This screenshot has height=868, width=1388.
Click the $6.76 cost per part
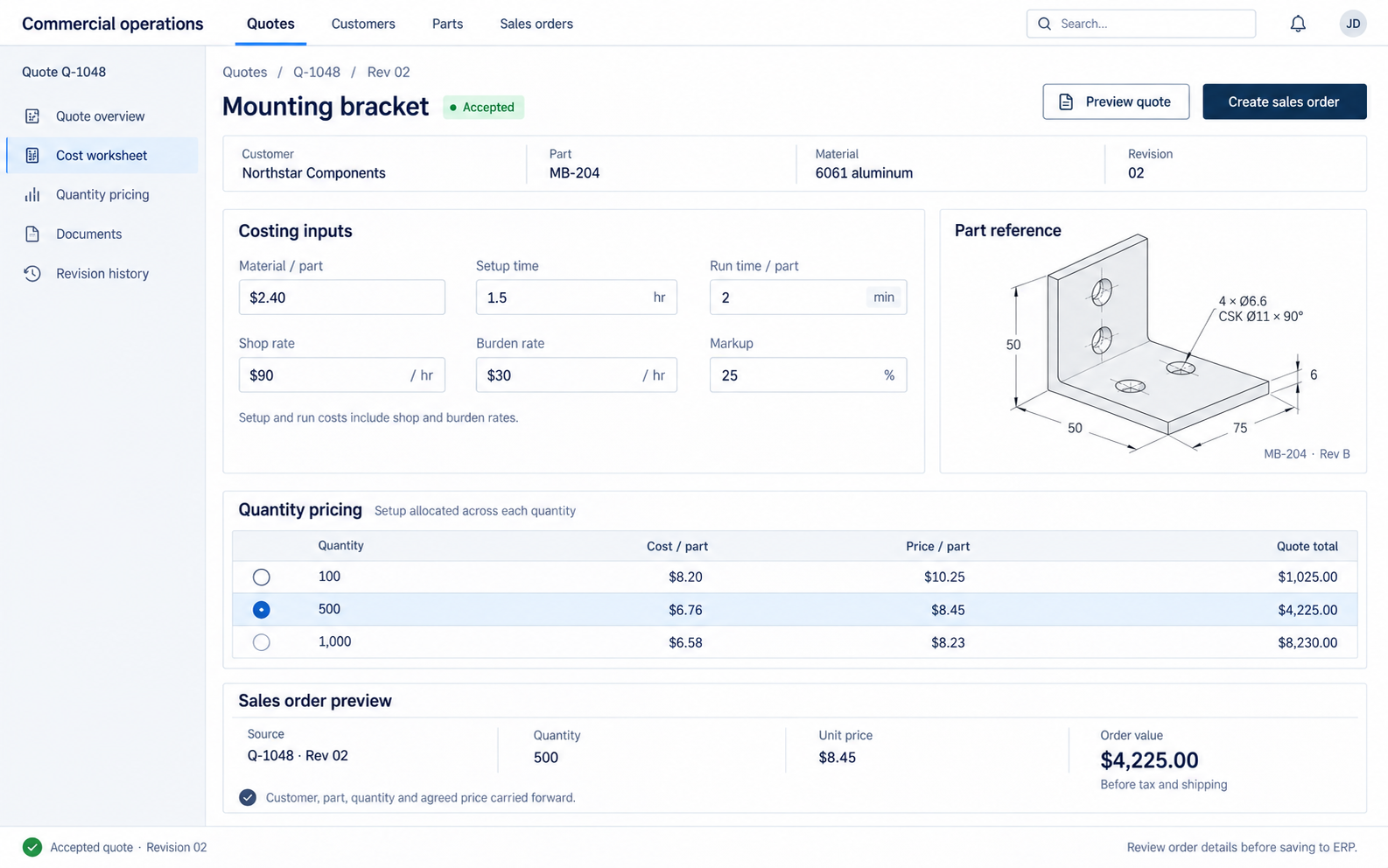685,610
